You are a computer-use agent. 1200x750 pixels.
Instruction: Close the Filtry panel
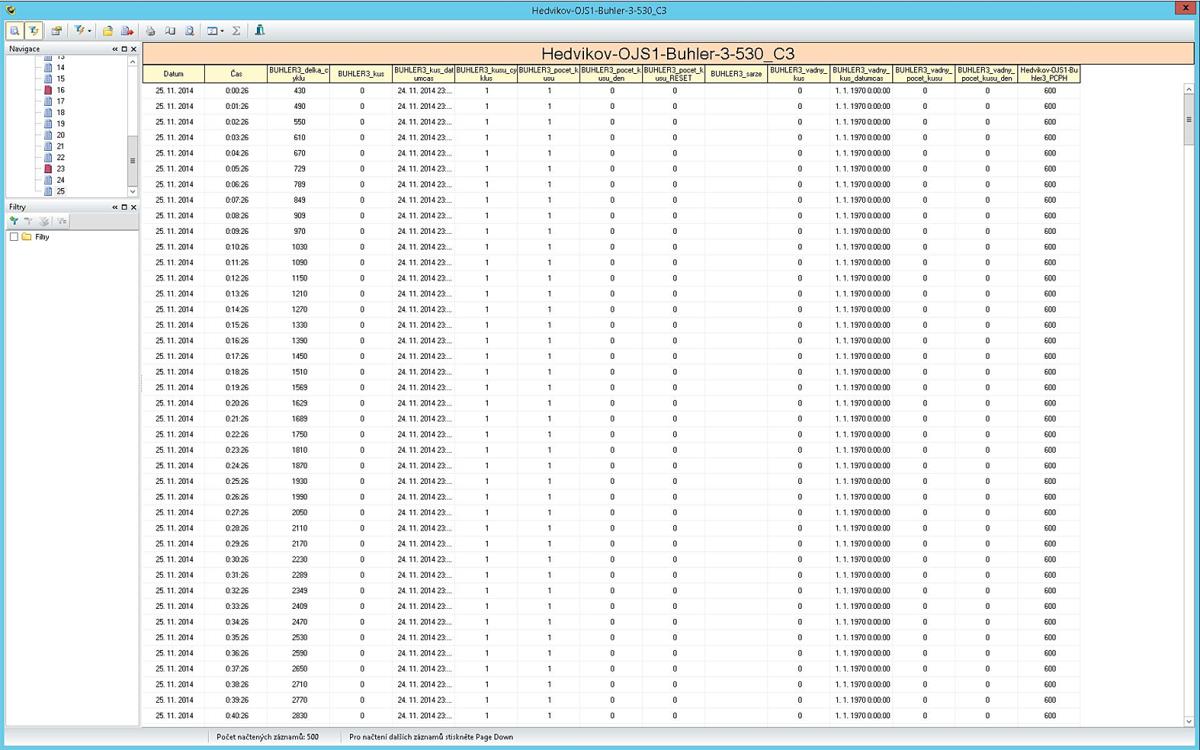tap(133, 207)
